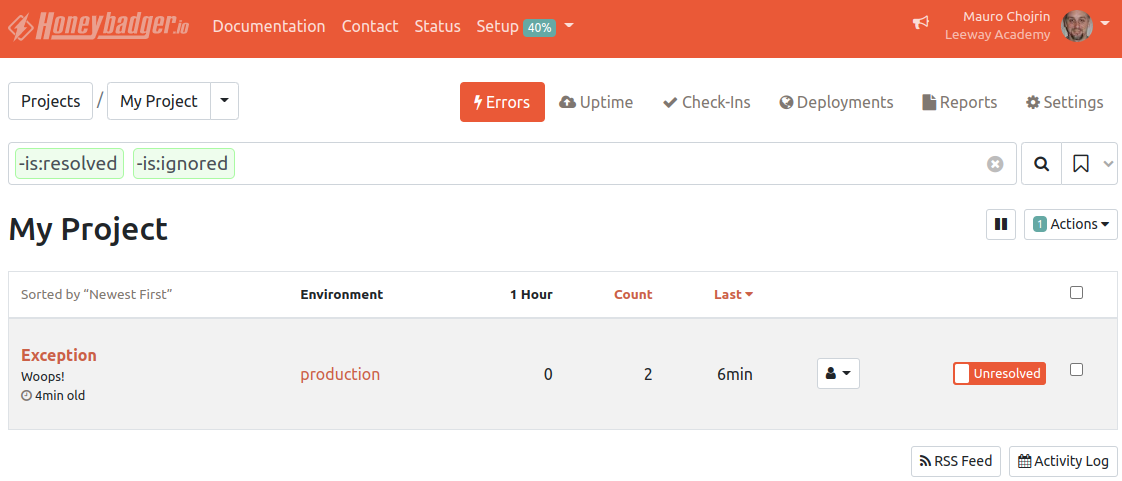
Task: Open Documentation in the top nav
Action: click(x=269, y=26)
